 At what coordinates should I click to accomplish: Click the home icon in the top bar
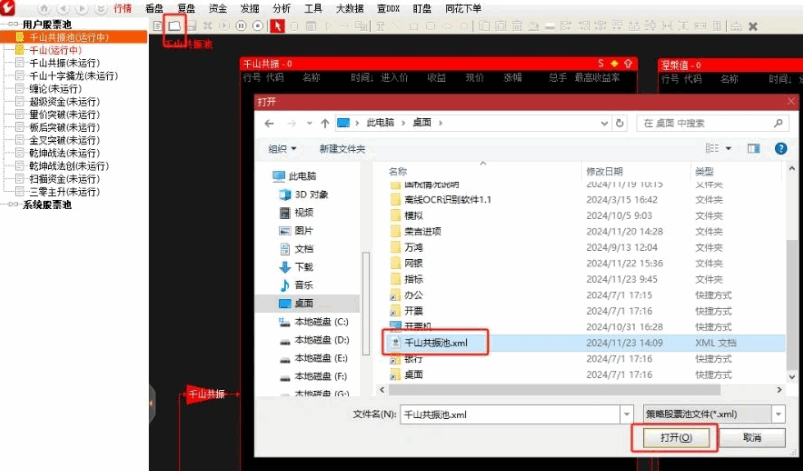45,9
